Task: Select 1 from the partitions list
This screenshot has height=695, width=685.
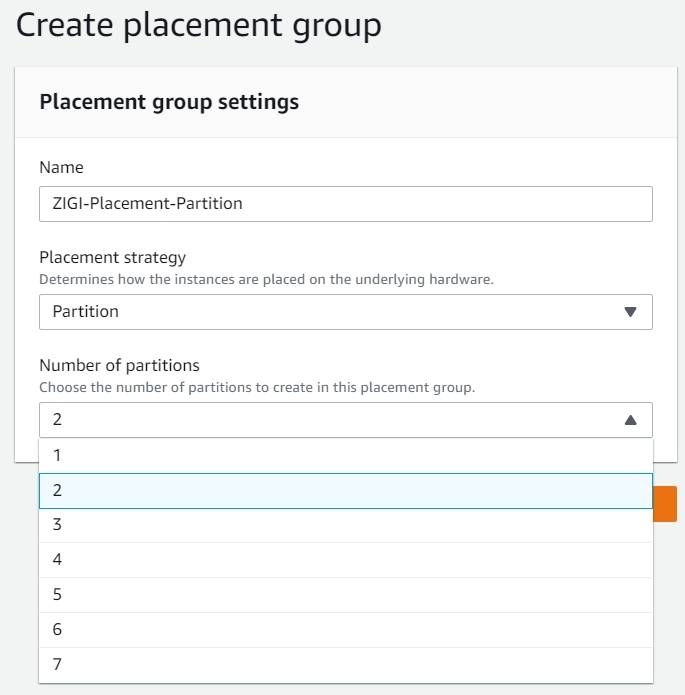Action: click(345, 455)
